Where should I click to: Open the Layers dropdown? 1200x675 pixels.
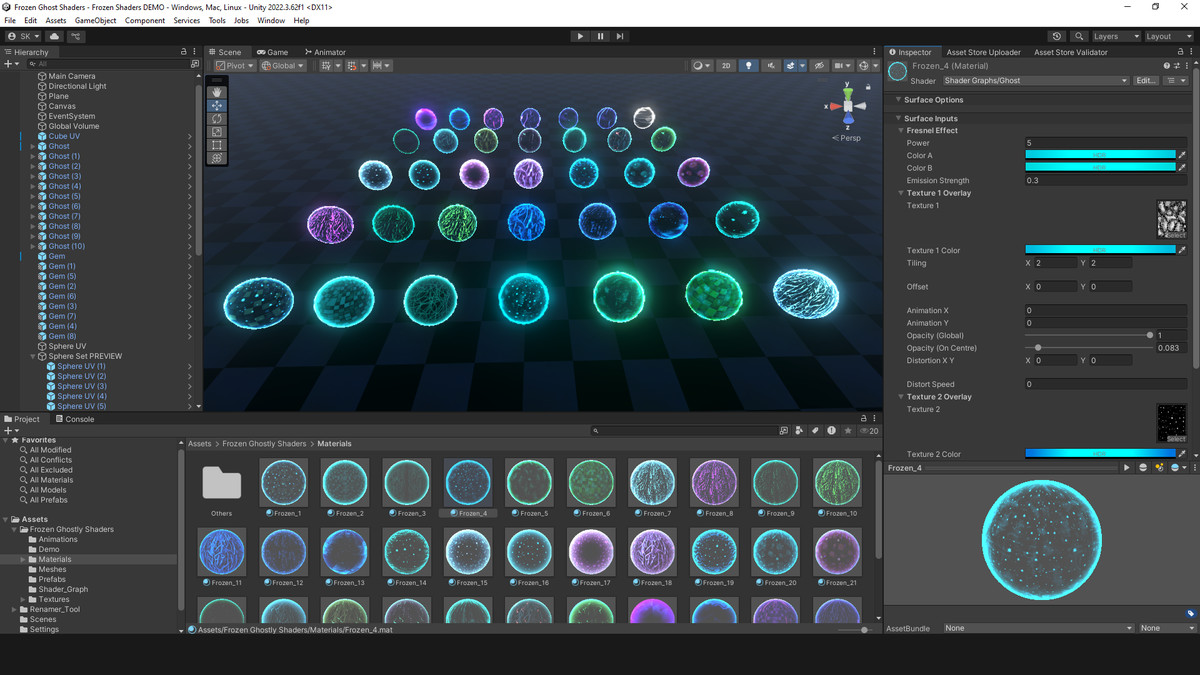(1114, 36)
